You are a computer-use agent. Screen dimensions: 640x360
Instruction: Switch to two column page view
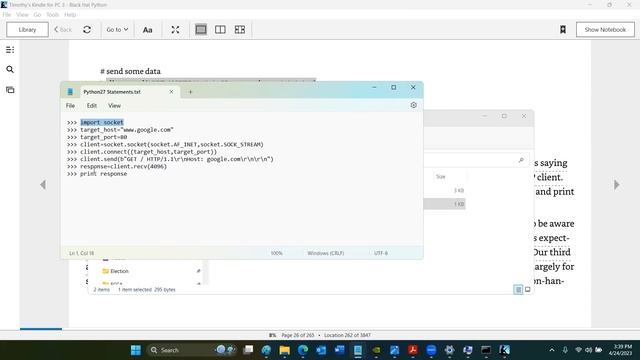tap(220, 29)
